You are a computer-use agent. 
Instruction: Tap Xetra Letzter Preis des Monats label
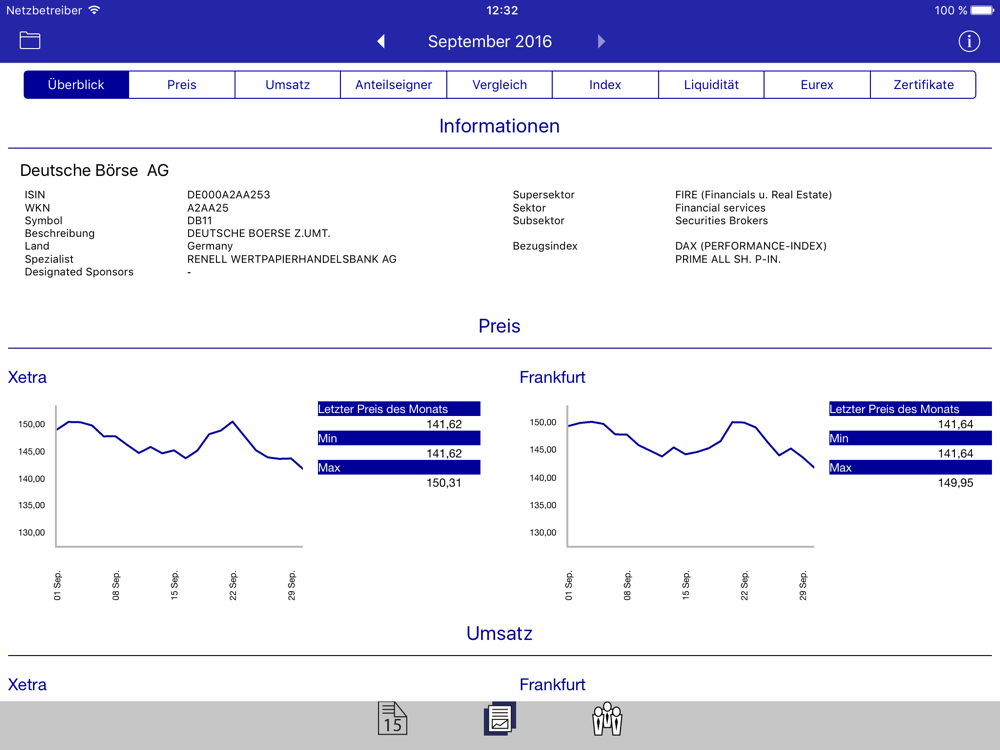pos(399,409)
